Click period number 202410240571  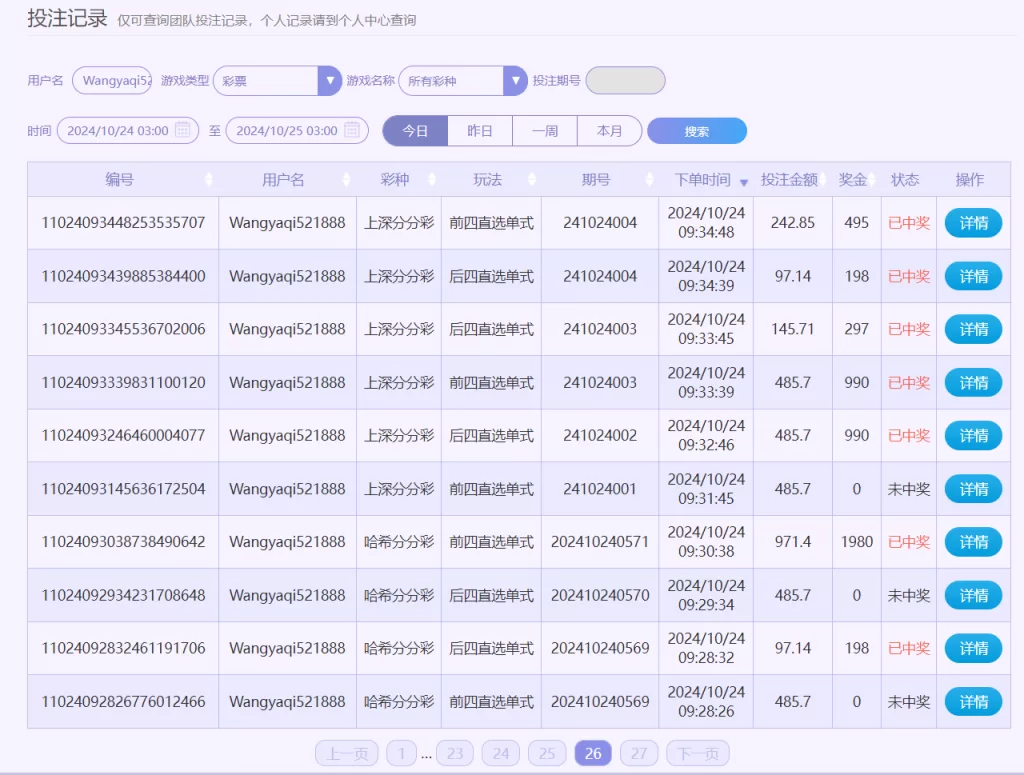[x=600, y=542]
